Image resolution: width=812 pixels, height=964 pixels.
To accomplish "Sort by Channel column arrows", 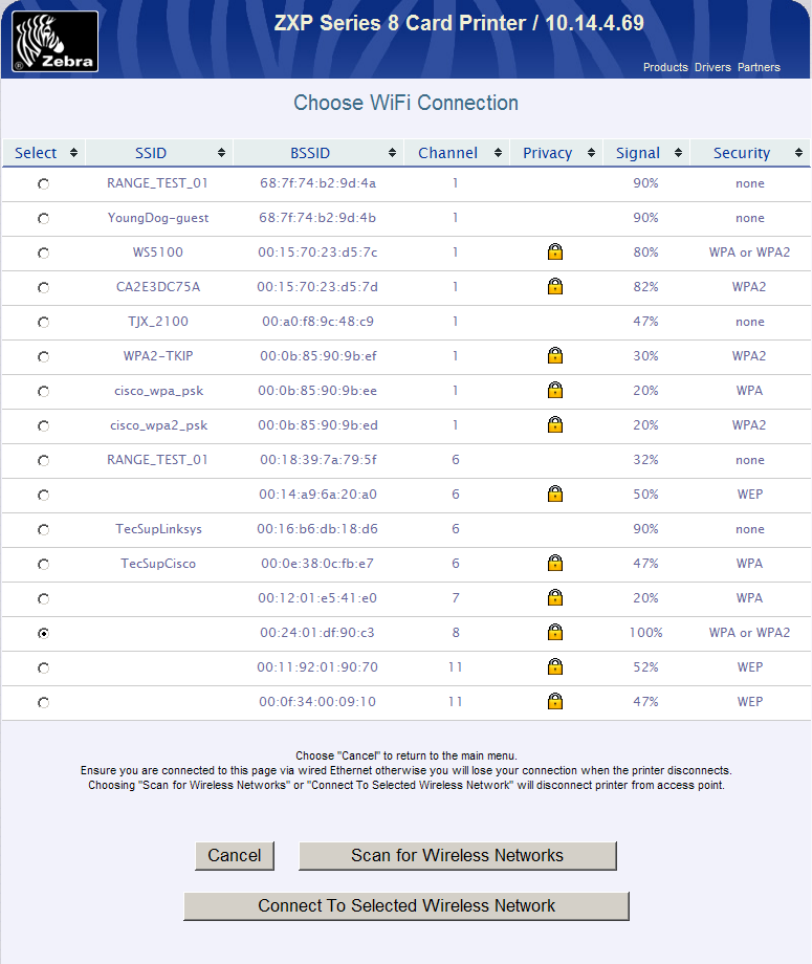I will pyautogui.click(x=498, y=152).
